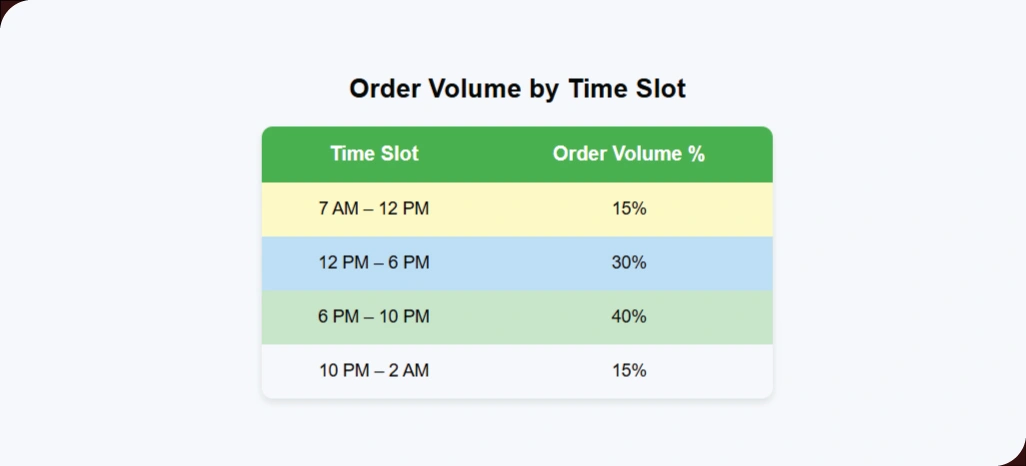This screenshot has width=1026, height=466.
Task: Select the "Time Slot" column header
Action: click(374, 154)
